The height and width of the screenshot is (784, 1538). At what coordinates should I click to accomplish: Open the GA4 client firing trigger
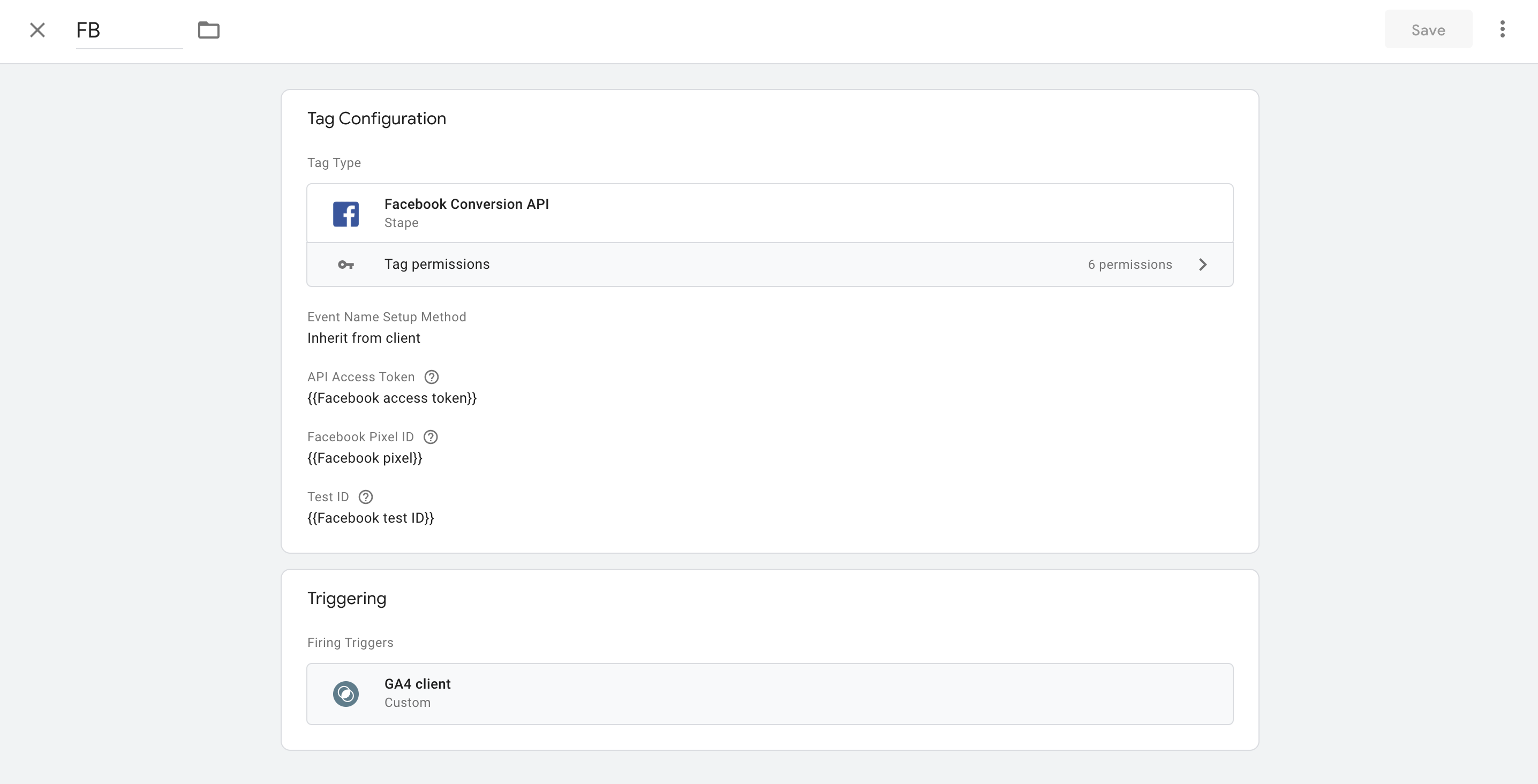click(770, 694)
